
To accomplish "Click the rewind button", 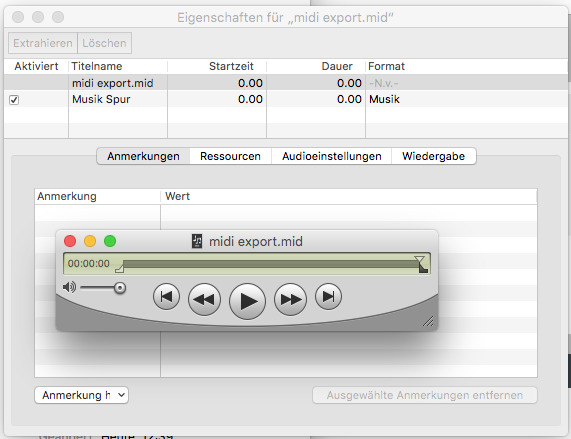I will click(x=204, y=299).
